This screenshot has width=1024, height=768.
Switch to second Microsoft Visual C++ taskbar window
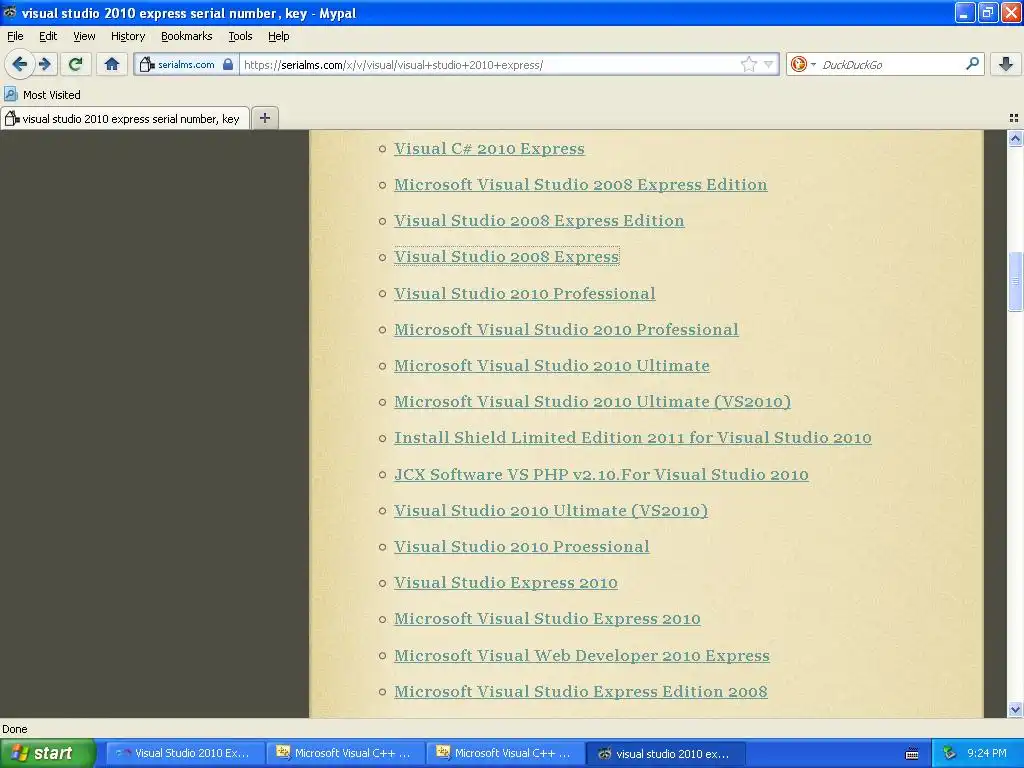506,753
